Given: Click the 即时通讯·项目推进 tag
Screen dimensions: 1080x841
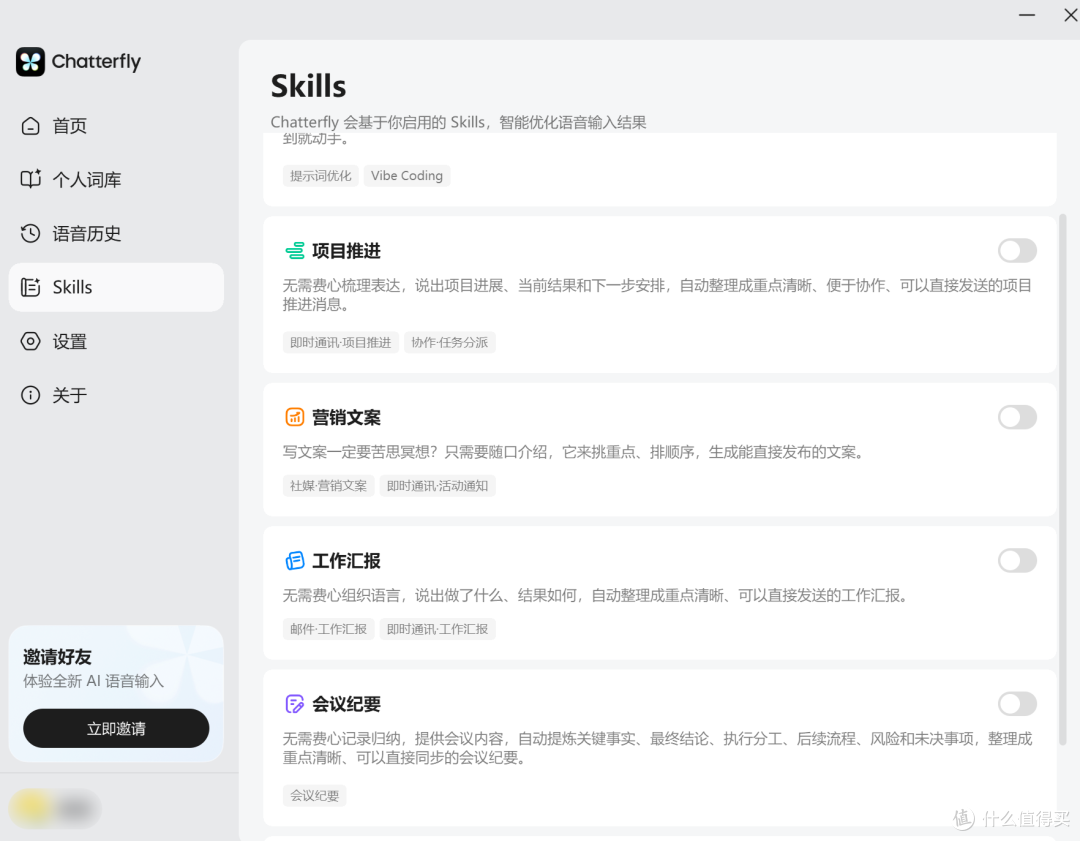Looking at the screenshot, I should pyautogui.click(x=340, y=342).
